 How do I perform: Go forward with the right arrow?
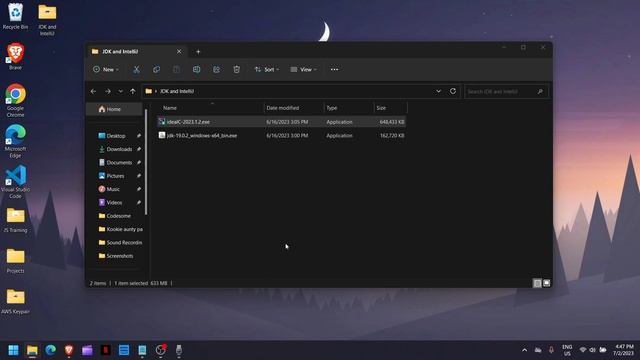[108, 91]
